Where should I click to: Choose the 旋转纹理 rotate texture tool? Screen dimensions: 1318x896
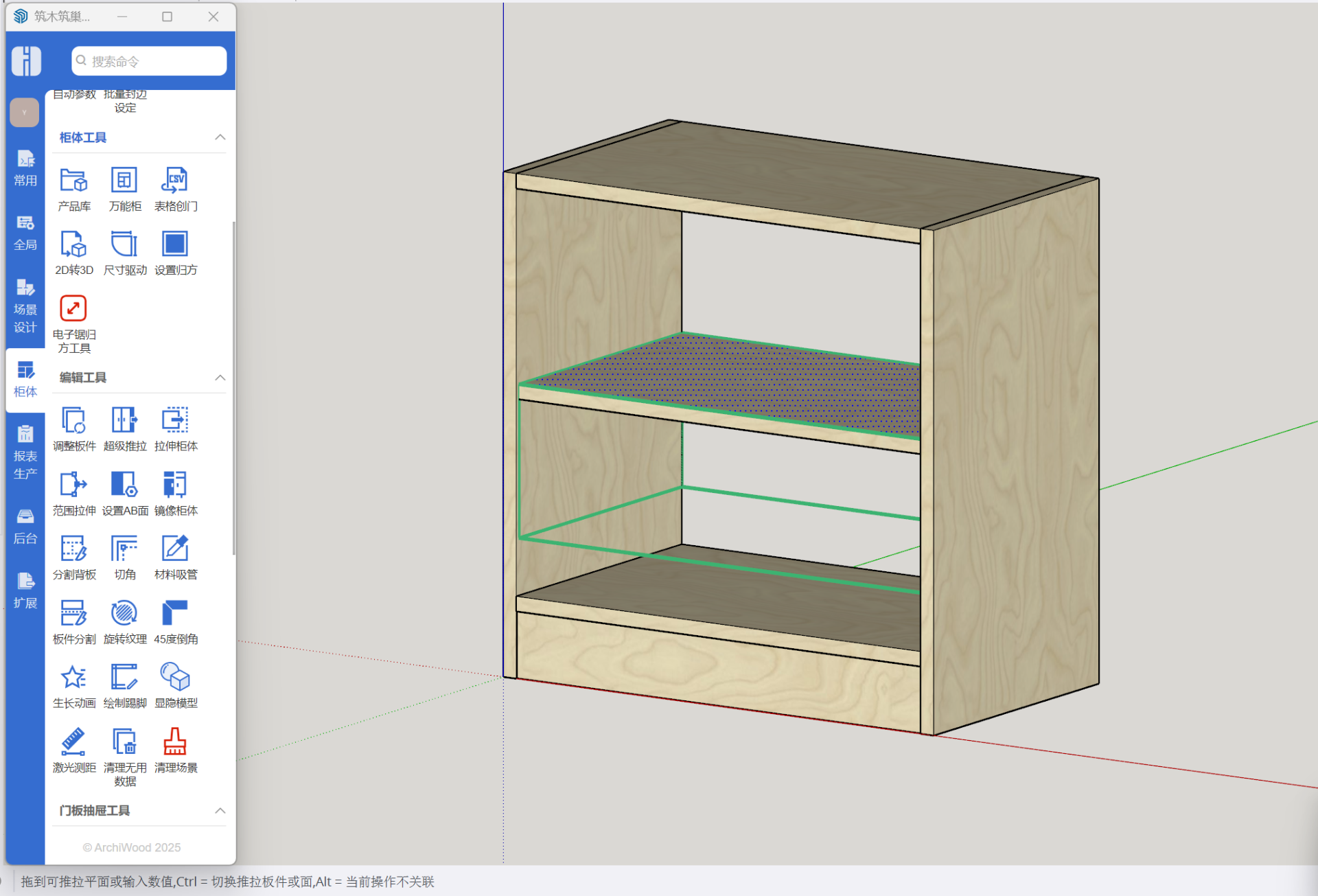click(x=124, y=614)
